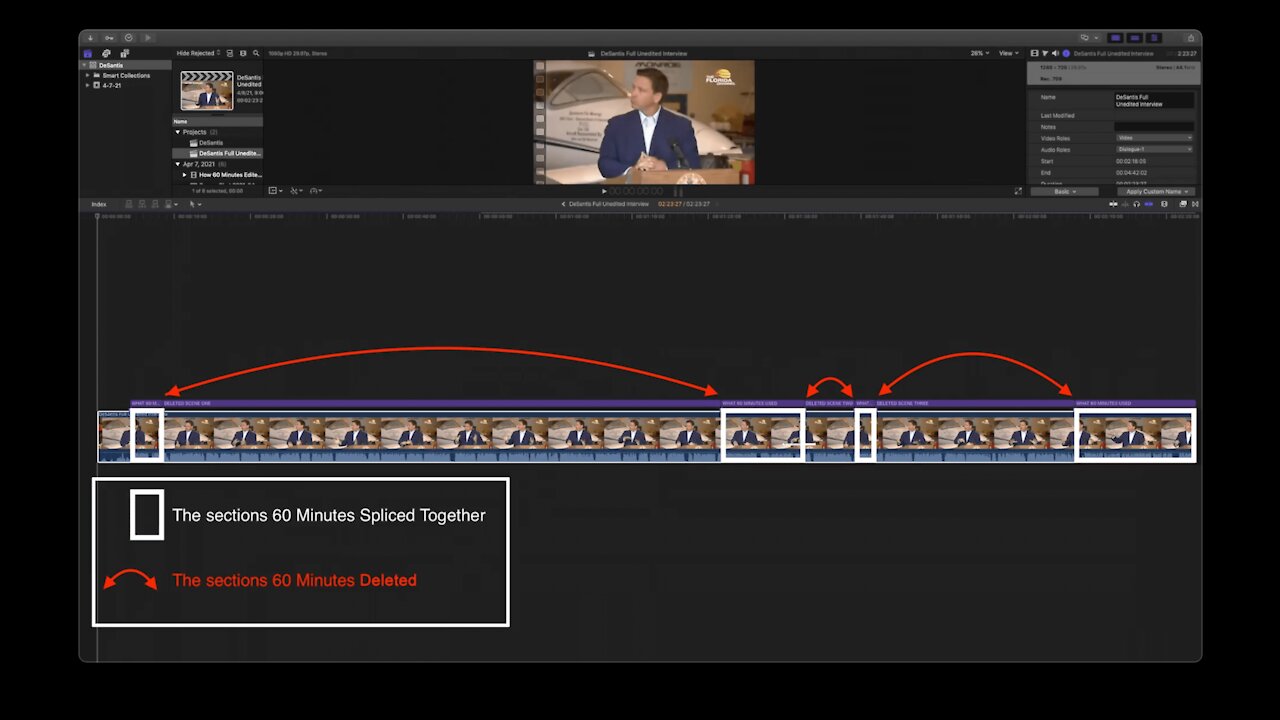Click the Notes input field
This screenshot has height=720, width=1280.
tap(1154, 127)
